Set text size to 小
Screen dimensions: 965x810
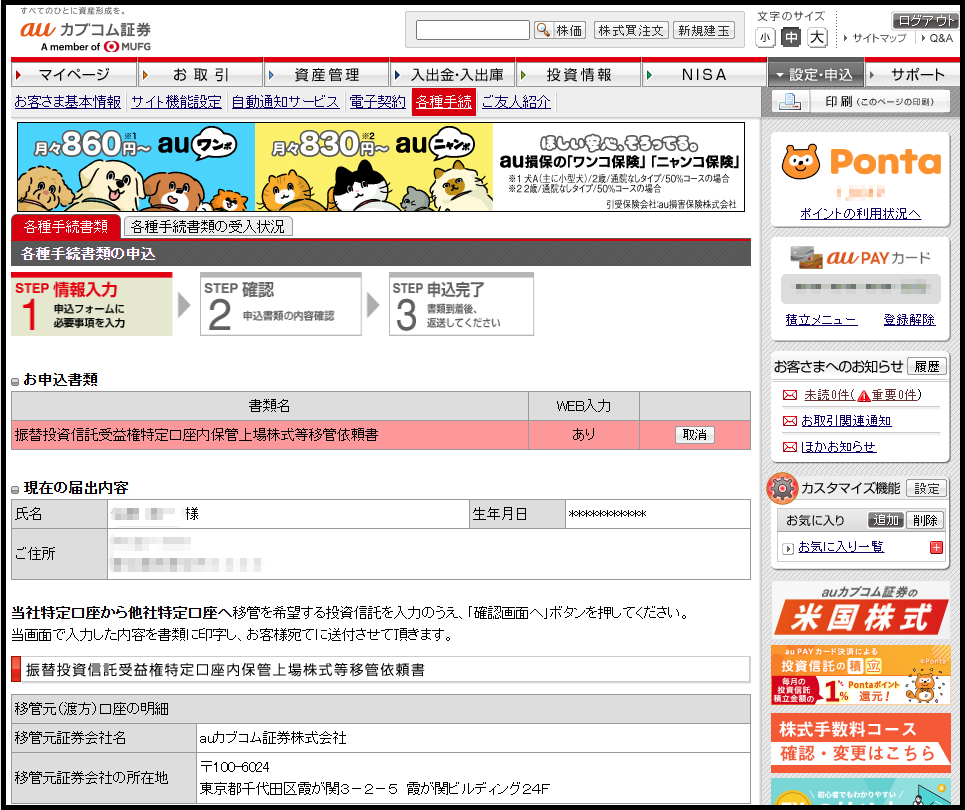pos(765,38)
